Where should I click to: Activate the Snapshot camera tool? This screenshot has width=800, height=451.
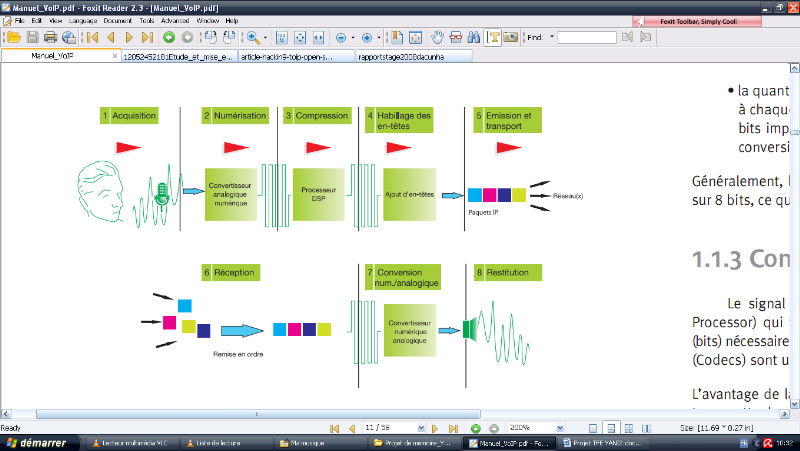[x=511, y=37]
